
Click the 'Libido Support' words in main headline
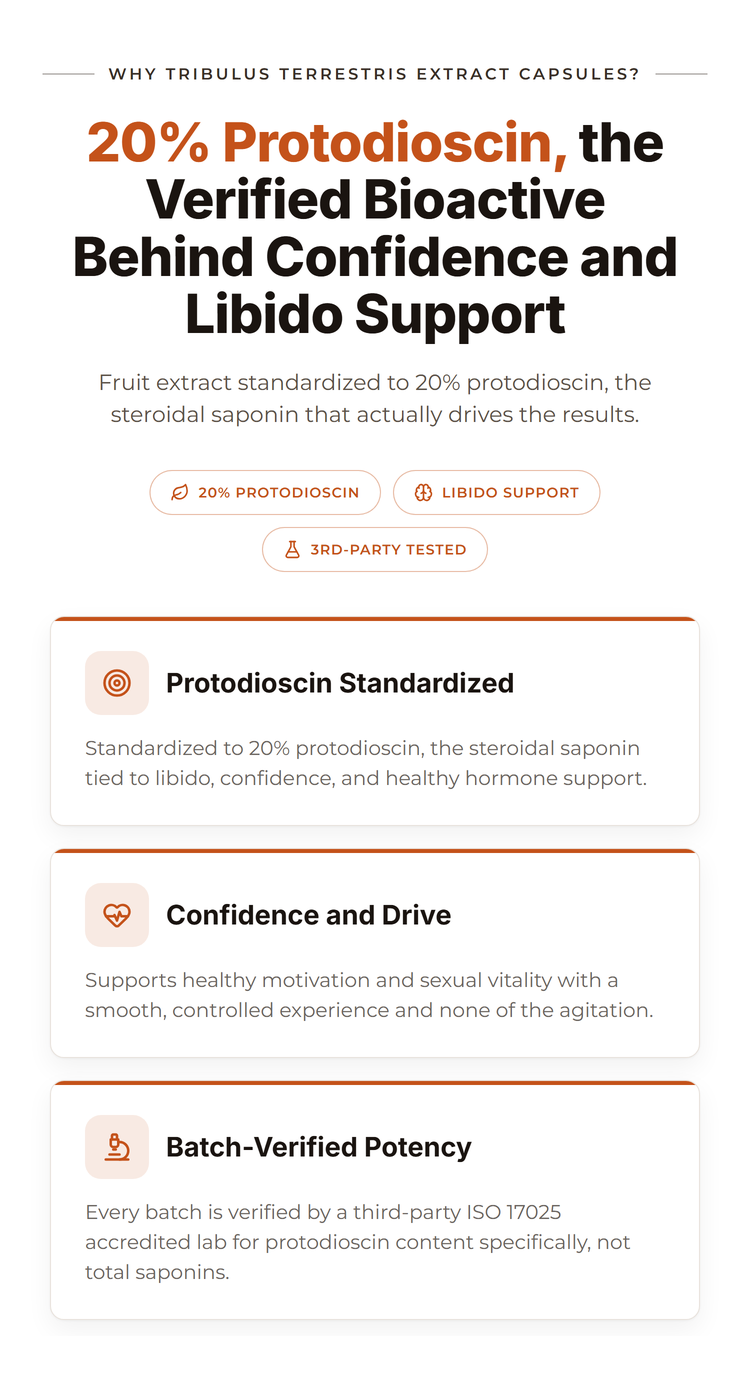375,314
